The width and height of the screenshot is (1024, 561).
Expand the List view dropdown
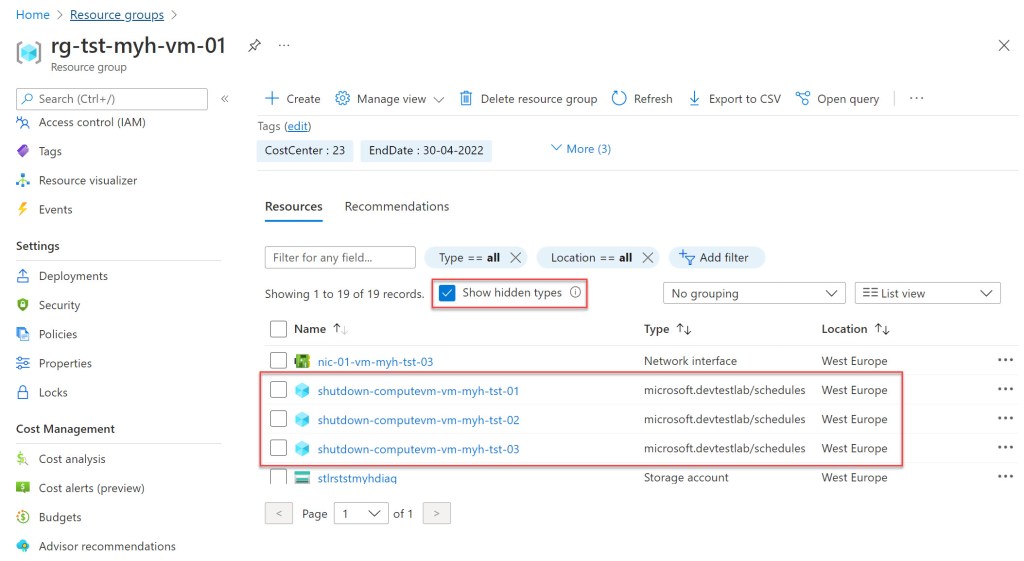pos(927,293)
